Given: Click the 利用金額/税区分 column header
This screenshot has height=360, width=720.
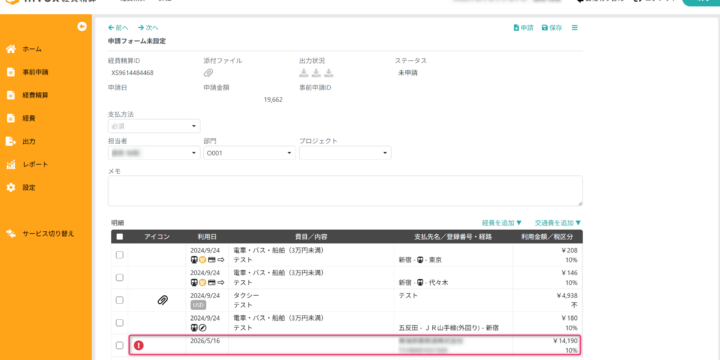Looking at the screenshot, I should [547, 237].
